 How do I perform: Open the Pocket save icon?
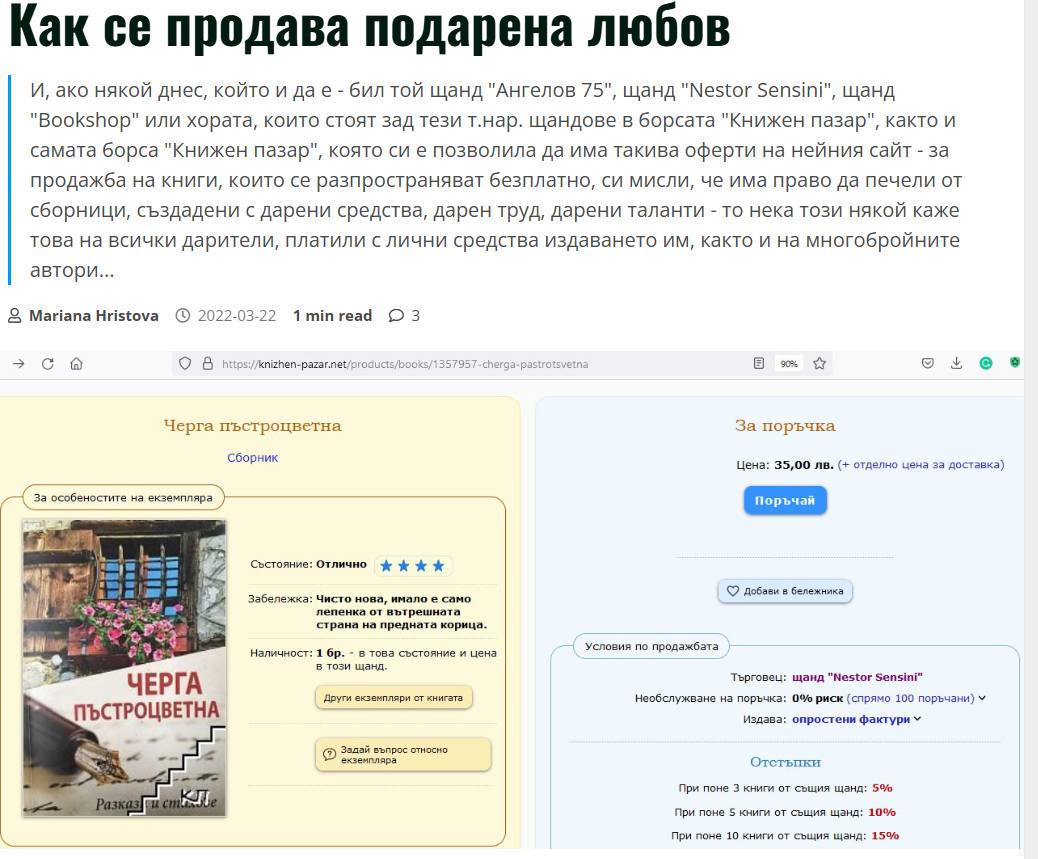pyautogui.click(x=927, y=364)
